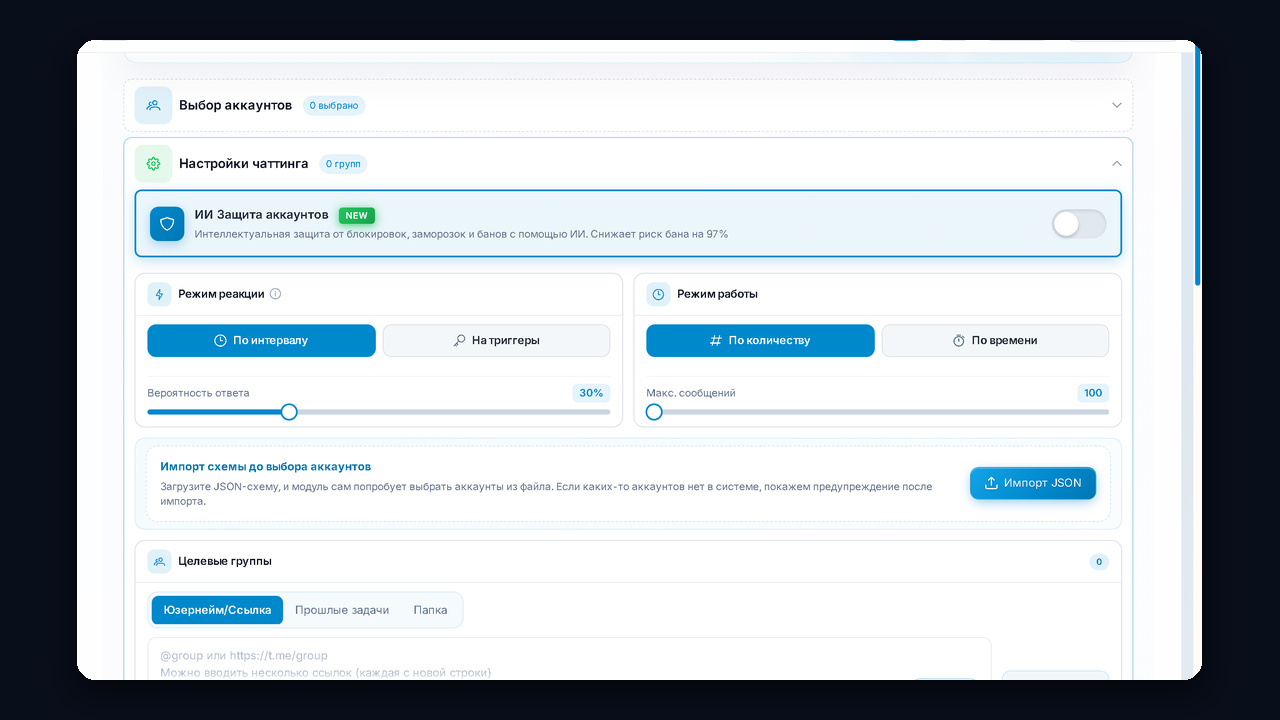The height and width of the screenshot is (720, 1280).
Task: Click the Макс. сообщений slider handle
Action: coord(654,412)
